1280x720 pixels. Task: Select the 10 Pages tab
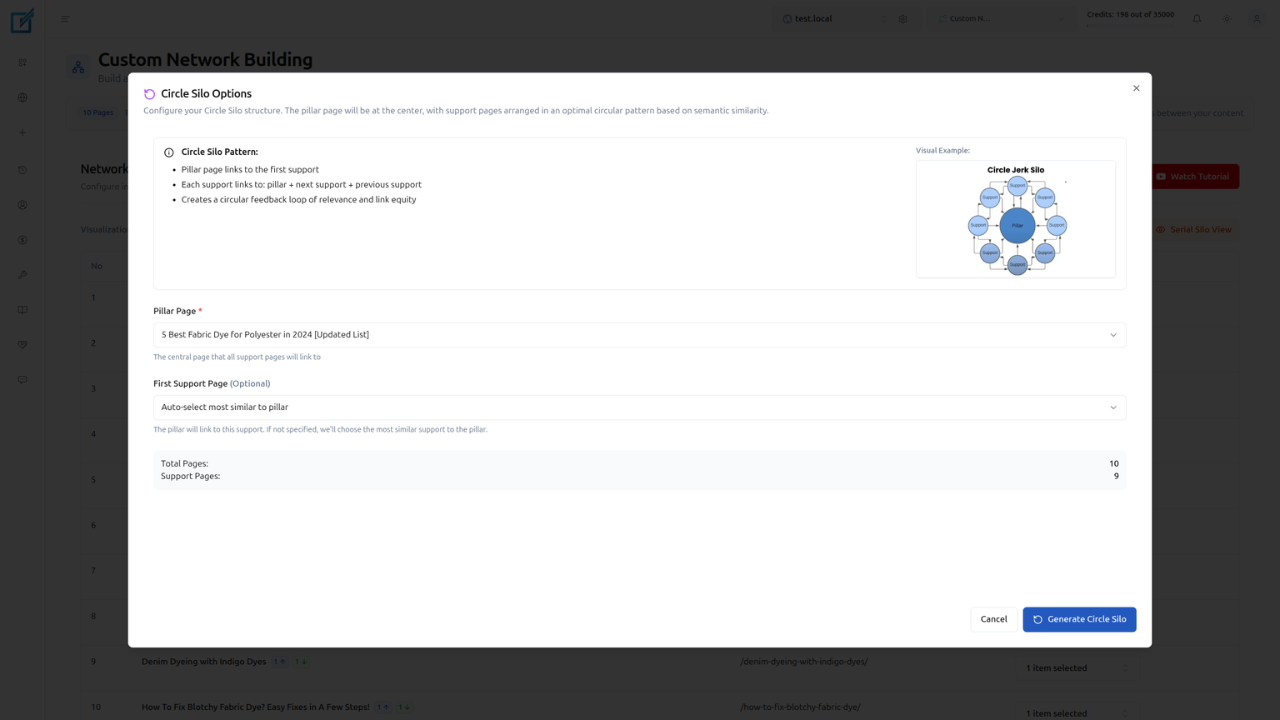[98, 112]
